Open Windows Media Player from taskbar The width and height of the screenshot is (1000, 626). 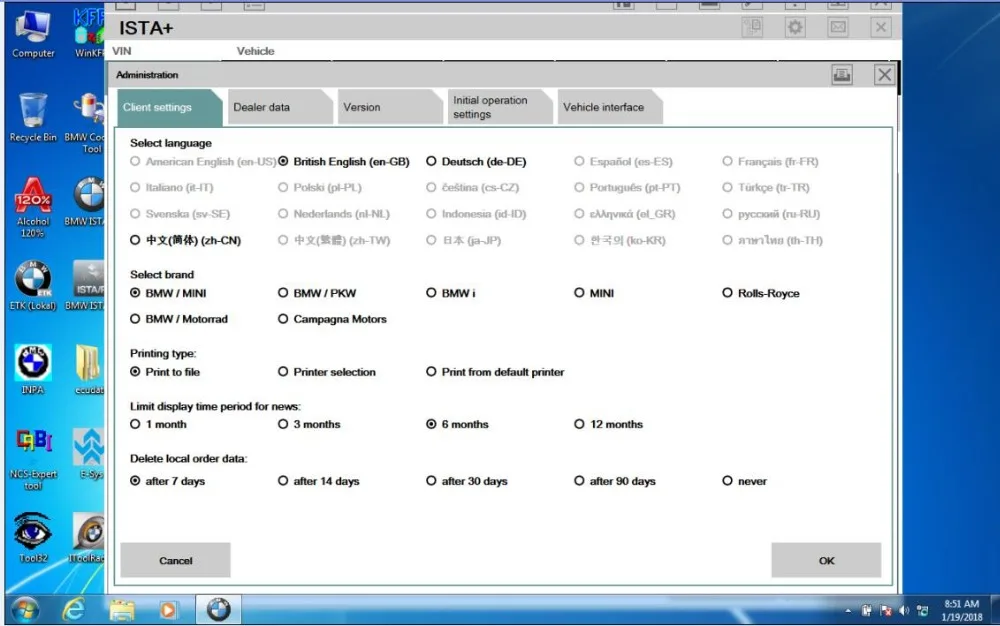[168, 610]
